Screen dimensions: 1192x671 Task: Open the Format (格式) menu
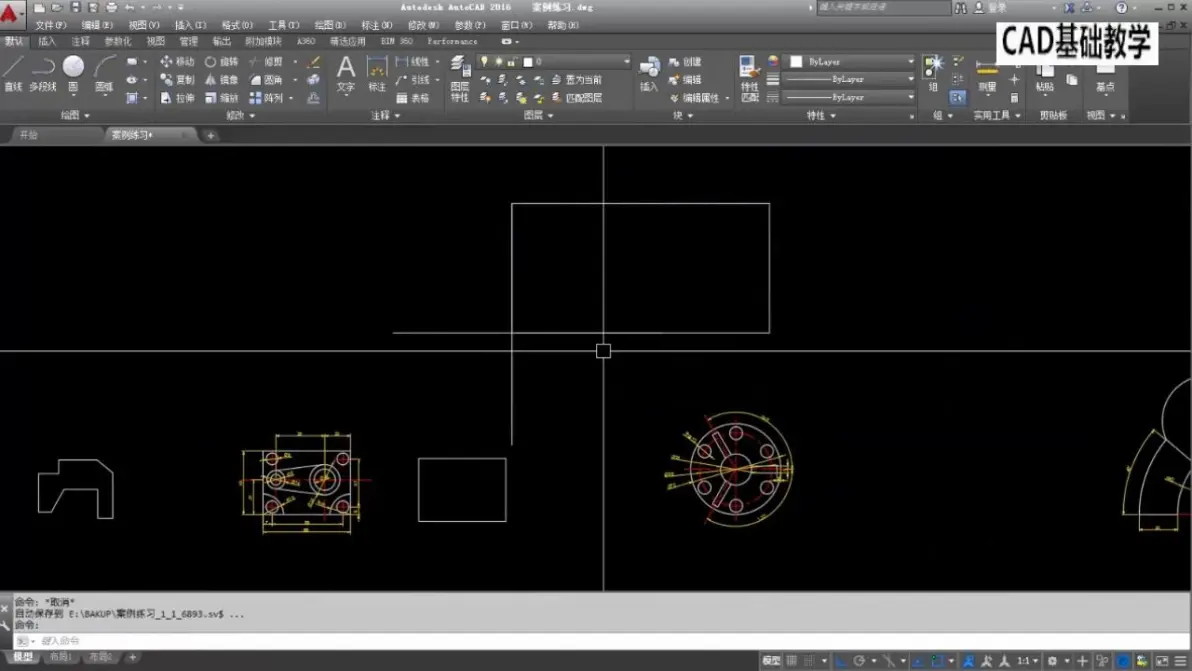(x=236, y=25)
